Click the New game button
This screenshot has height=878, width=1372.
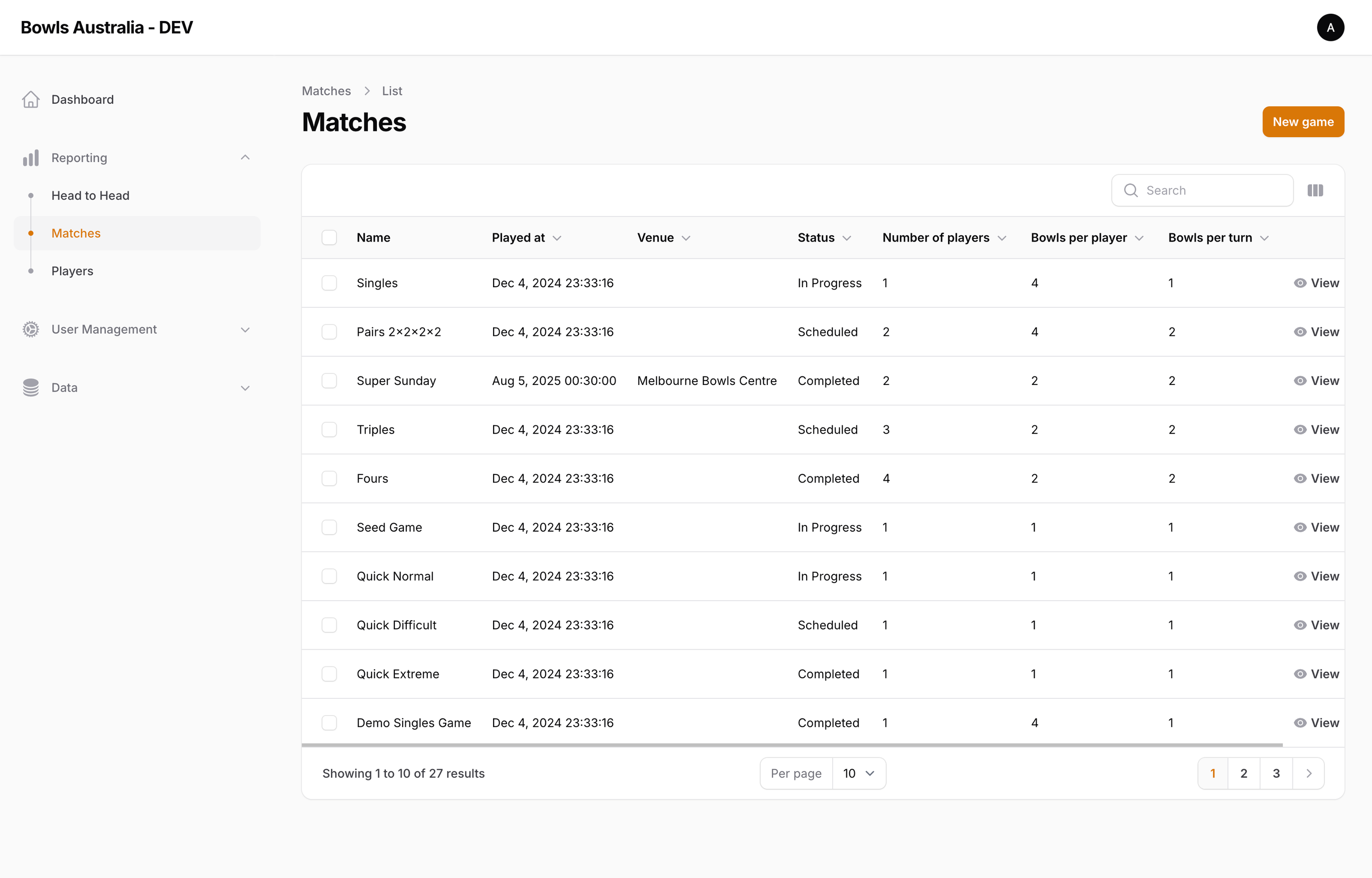[1303, 121]
